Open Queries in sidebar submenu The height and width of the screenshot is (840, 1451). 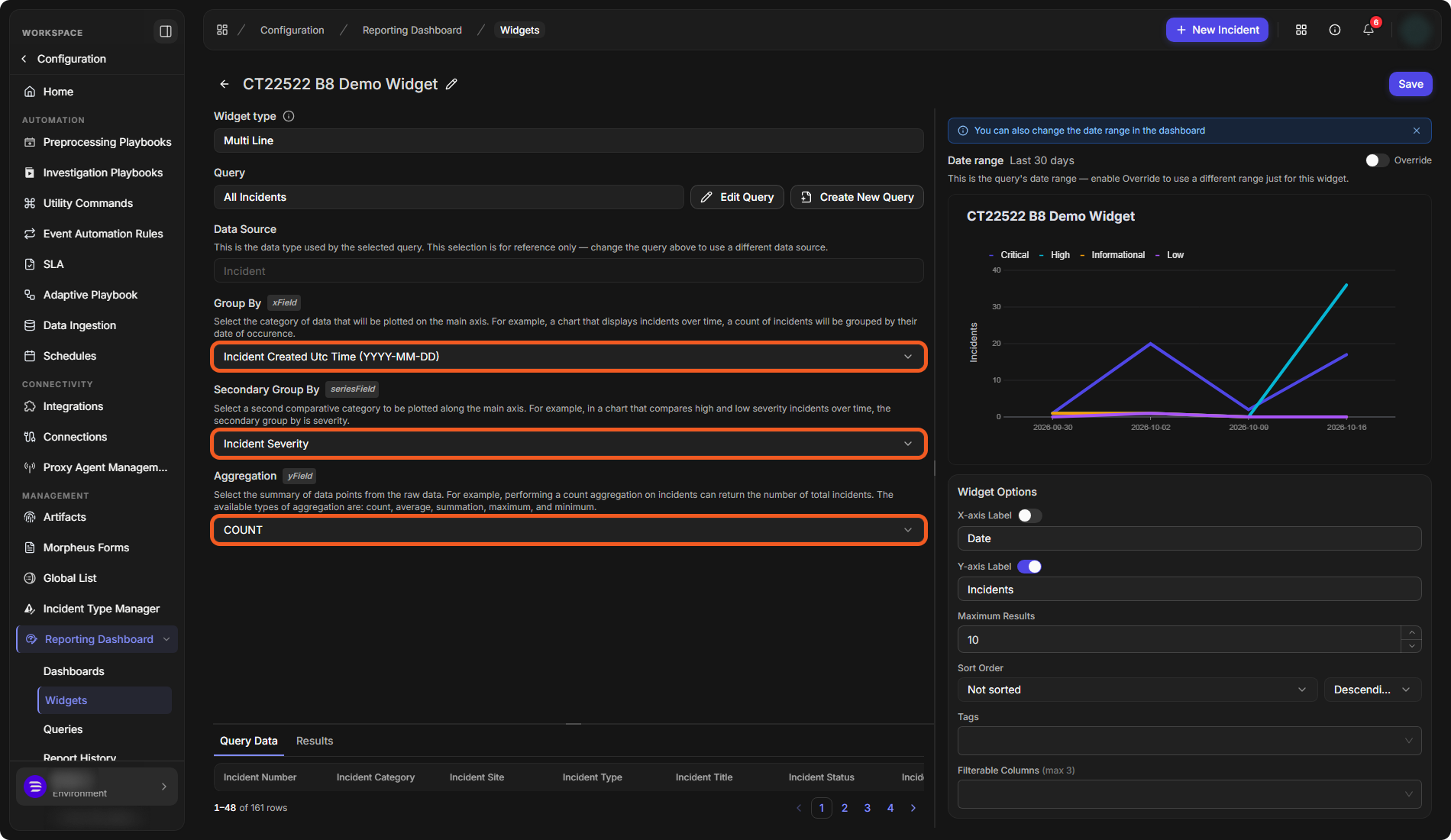coord(63,729)
